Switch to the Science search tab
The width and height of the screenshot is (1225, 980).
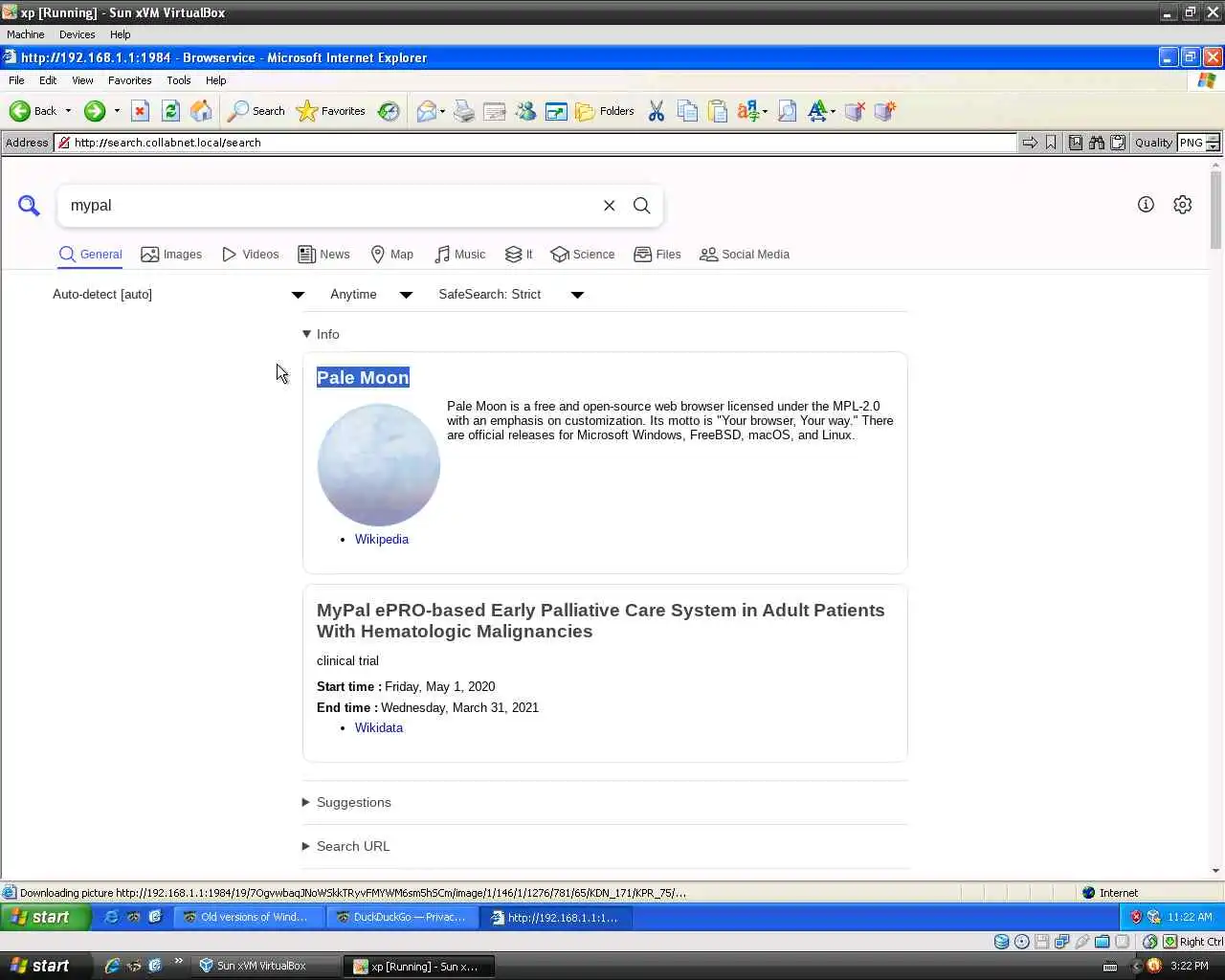click(583, 255)
